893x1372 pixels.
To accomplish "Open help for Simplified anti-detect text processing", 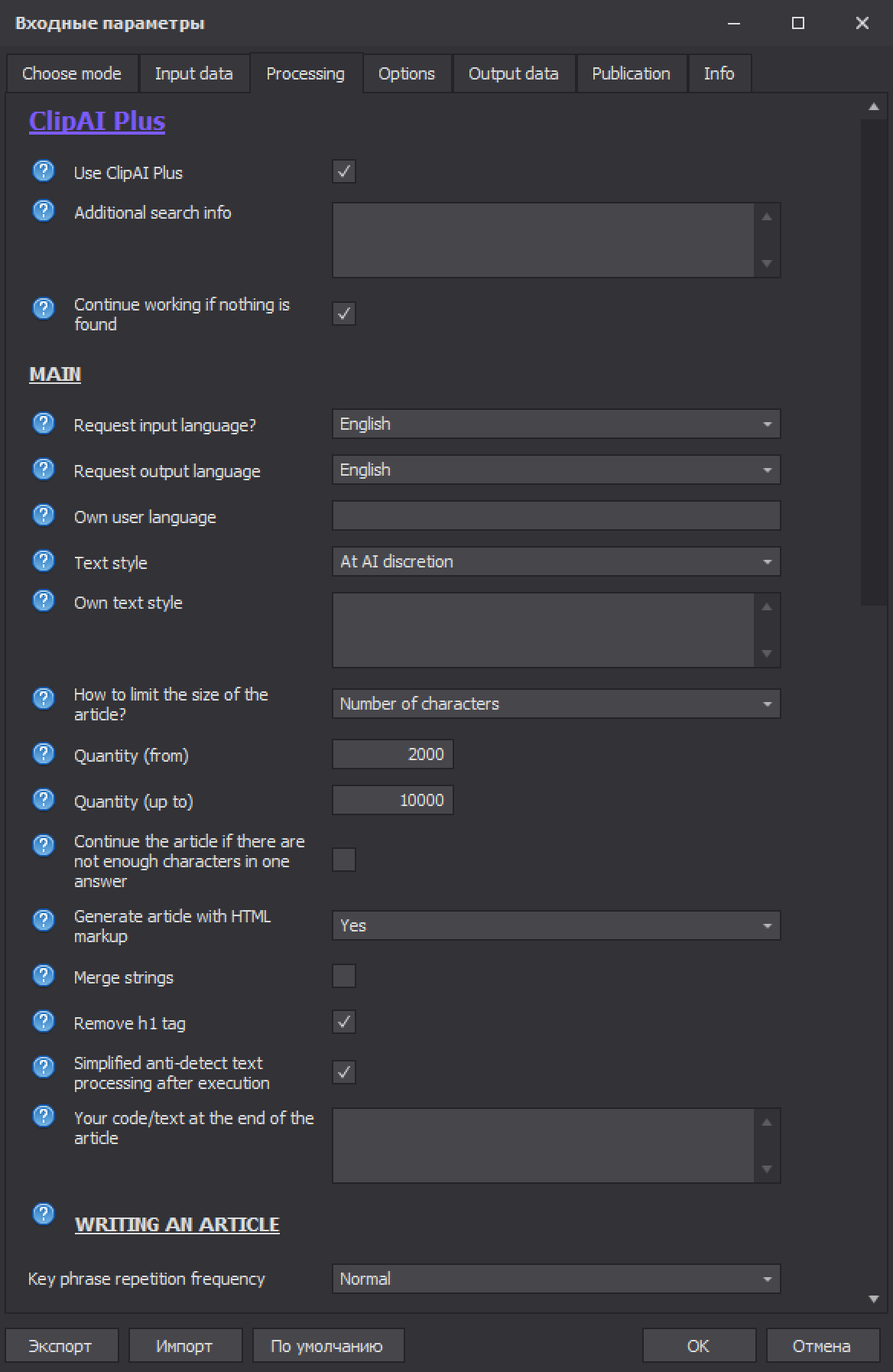I will [x=44, y=1067].
